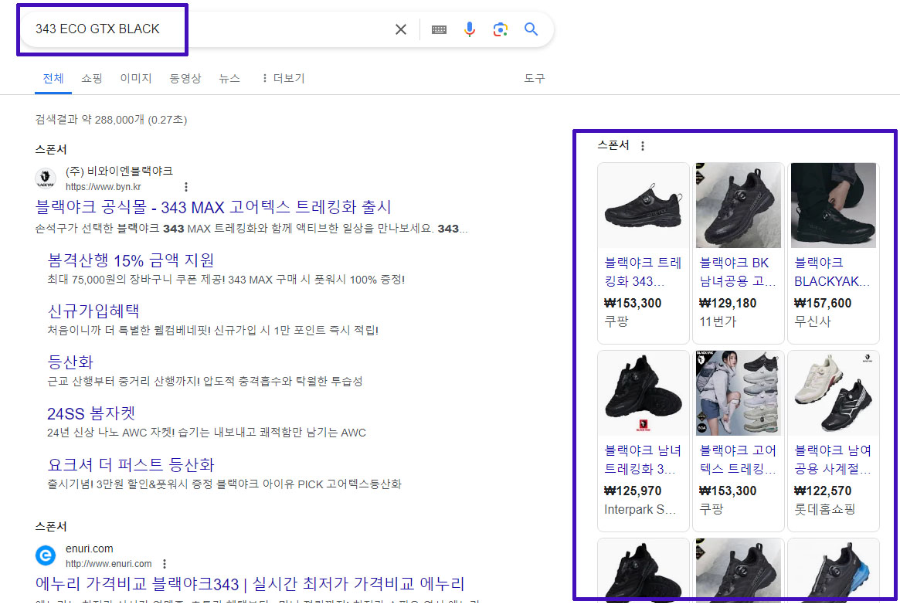This screenshot has height=603, width=900.
Task: Open 롯데홈쇼핑 shoe thumbnail priced ₩122,570
Action: 833,393
